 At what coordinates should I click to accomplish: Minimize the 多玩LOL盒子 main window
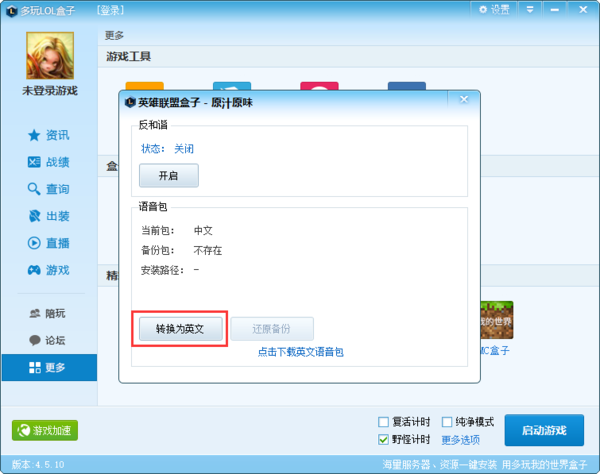coord(554,10)
